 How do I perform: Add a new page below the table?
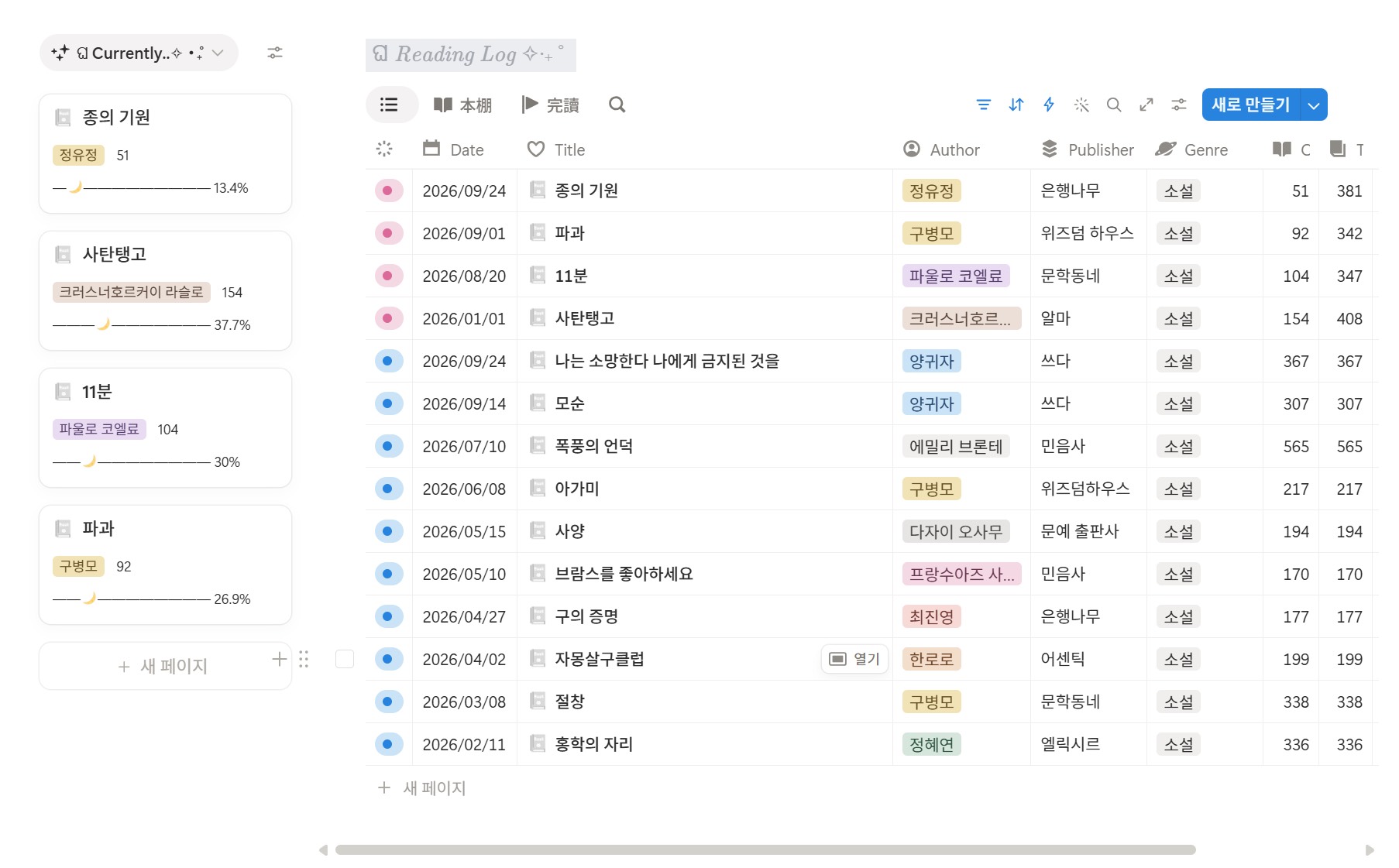422,787
